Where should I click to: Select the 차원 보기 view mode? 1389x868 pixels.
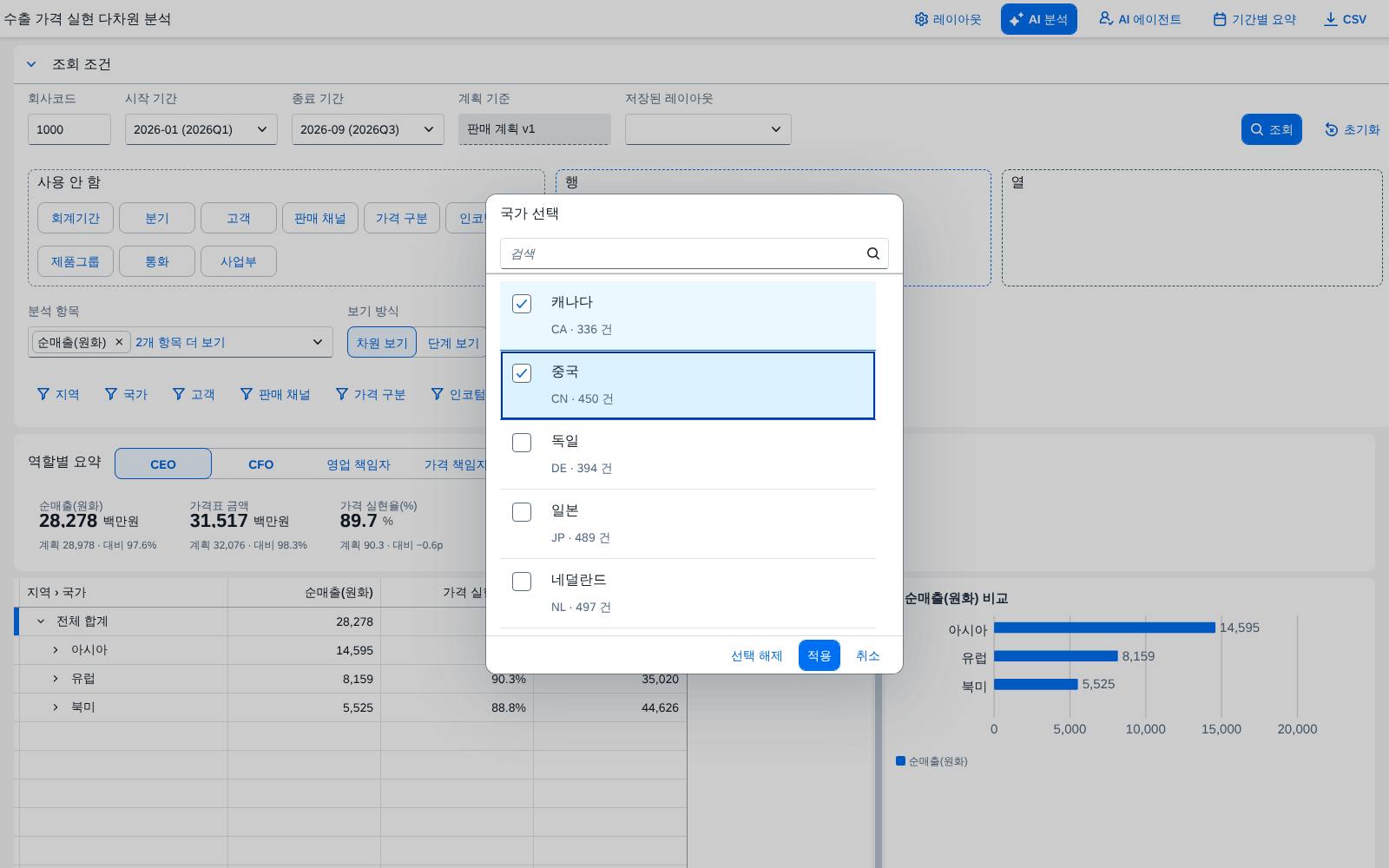[x=382, y=343]
